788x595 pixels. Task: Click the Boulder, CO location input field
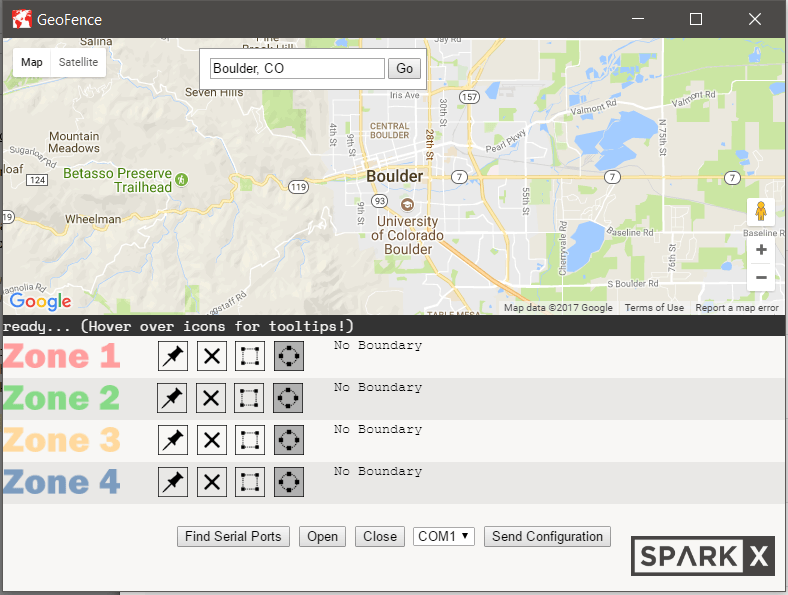pyautogui.click(x=298, y=68)
